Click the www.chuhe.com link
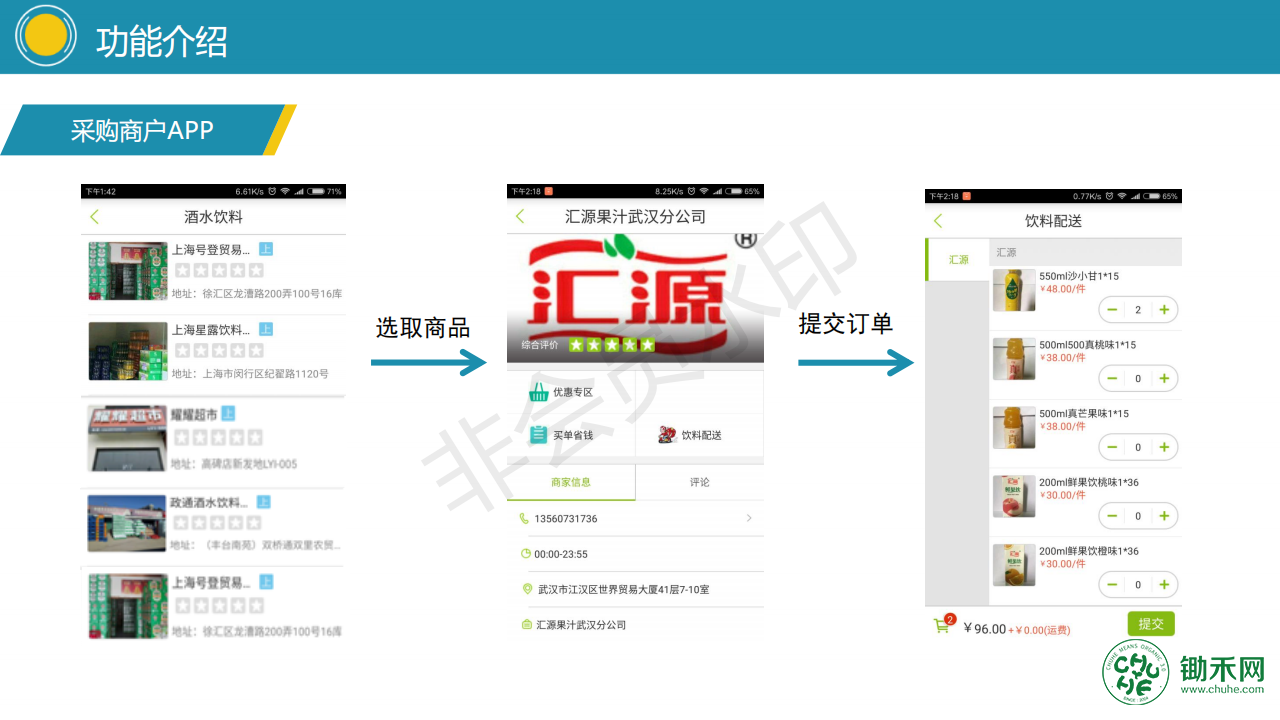Image resolution: width=1280 pixels, height=720 pixels. click(1223, 689)
